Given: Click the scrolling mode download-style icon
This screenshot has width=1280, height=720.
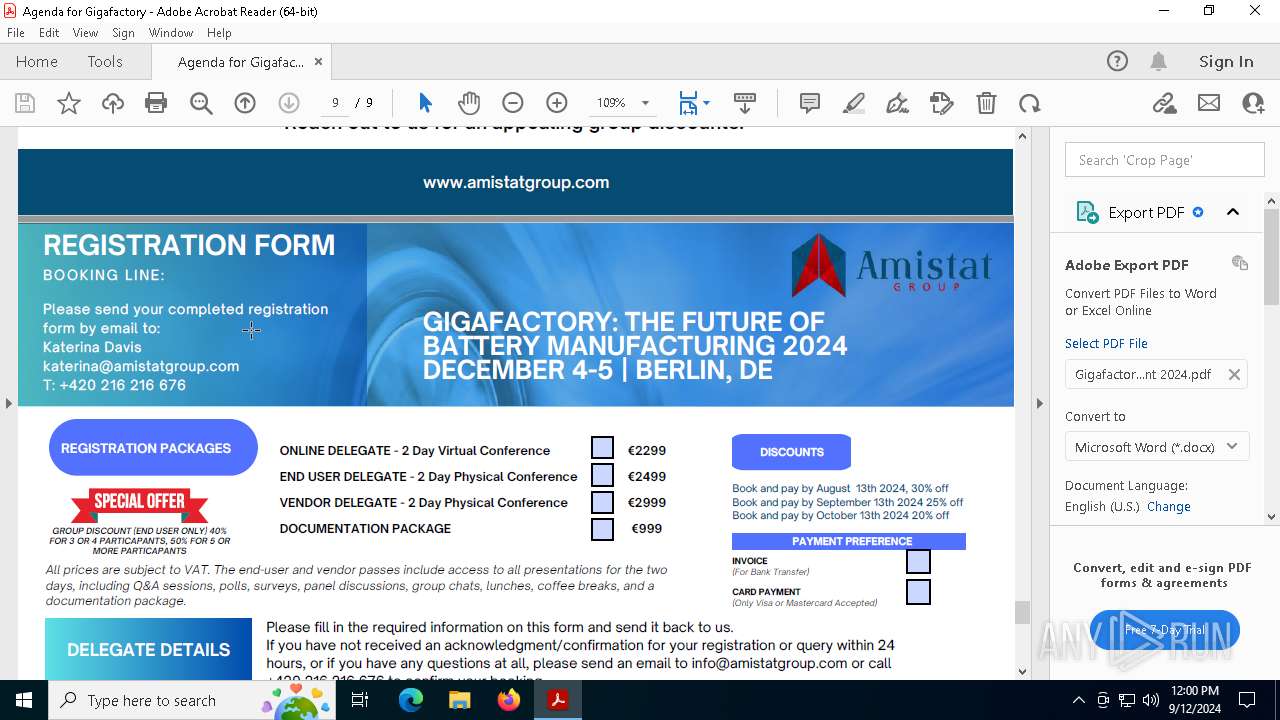Looking at the screenshot, I should (x=745, y=103).
